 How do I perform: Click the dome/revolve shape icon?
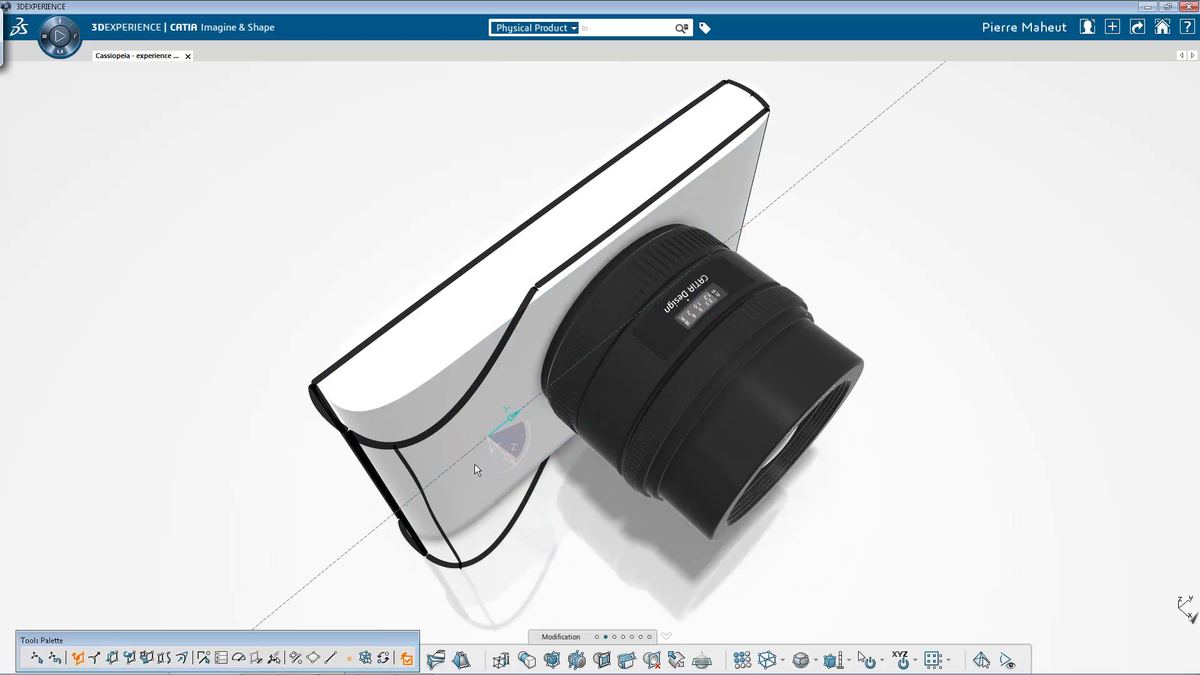coord(702,661)
